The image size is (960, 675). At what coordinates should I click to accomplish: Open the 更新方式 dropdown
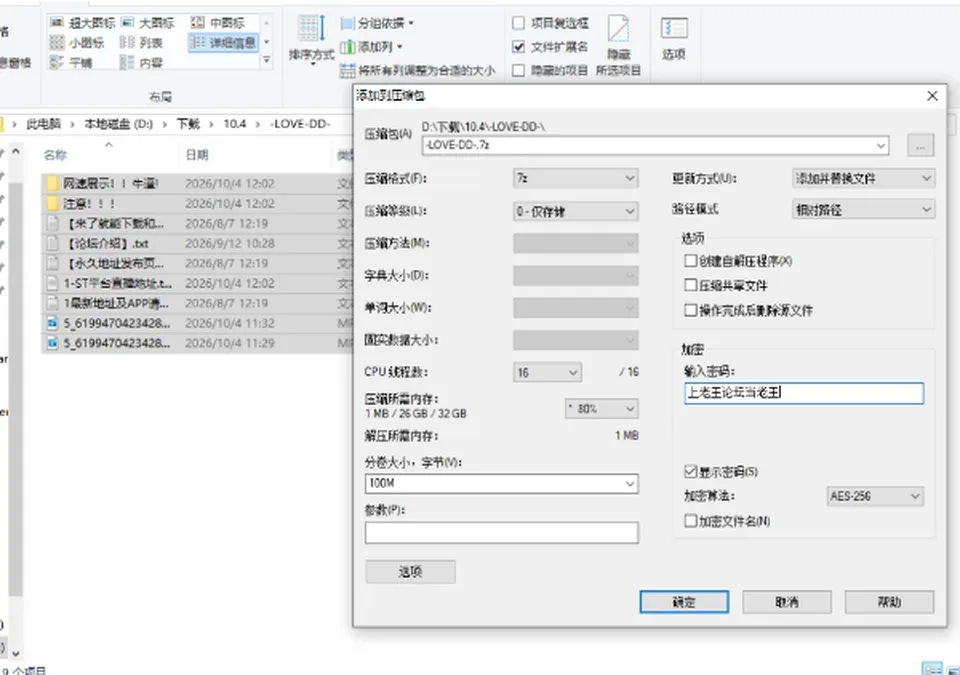point(863,178)
